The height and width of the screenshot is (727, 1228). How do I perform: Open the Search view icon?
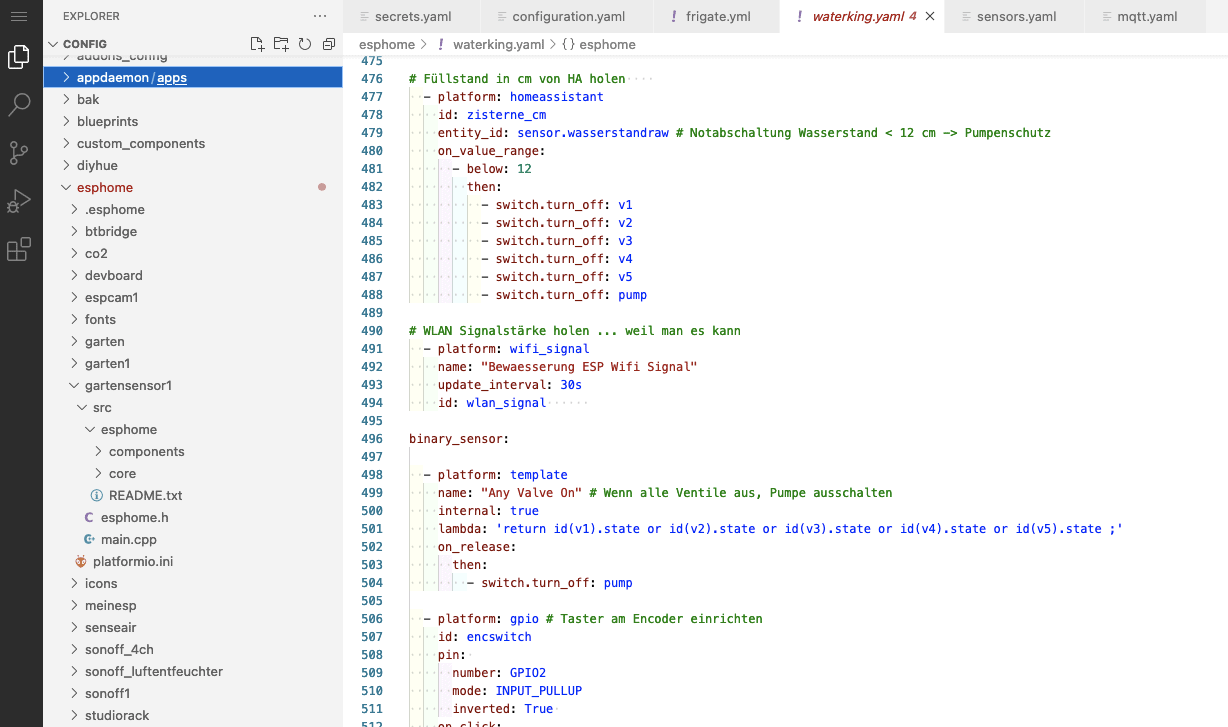tap(18, 105)
